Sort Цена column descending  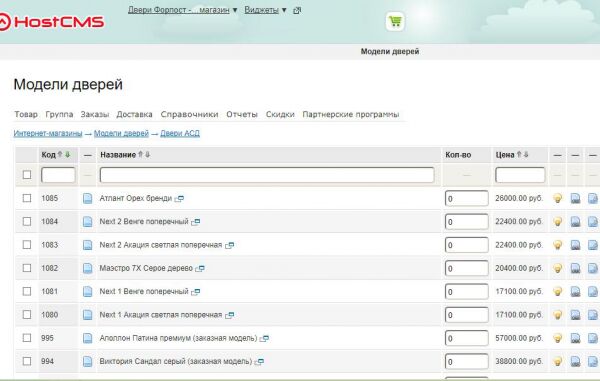point(526,155)
